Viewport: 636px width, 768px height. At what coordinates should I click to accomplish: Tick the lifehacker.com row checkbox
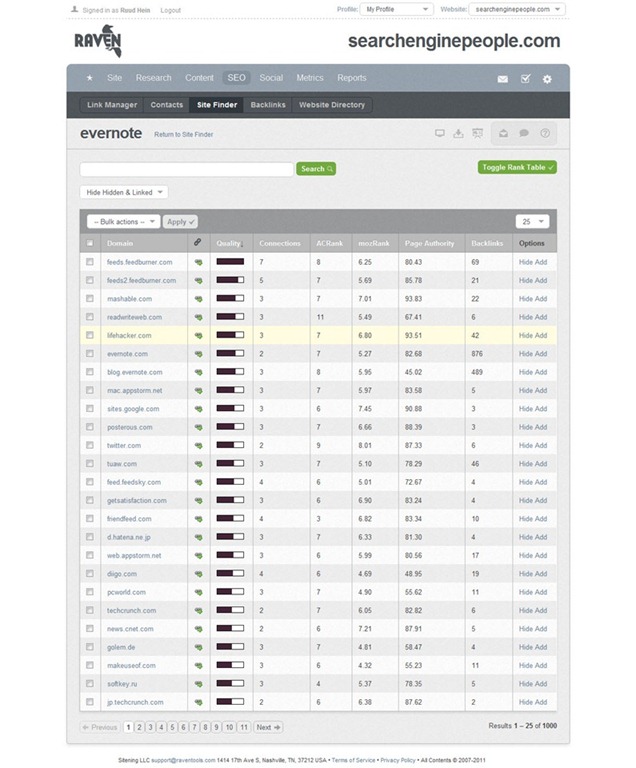[90, 335]
